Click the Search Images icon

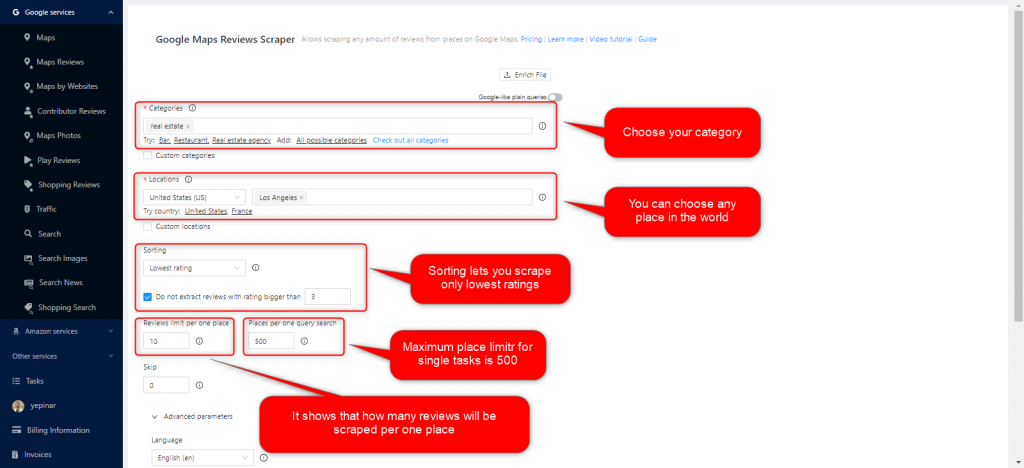[28, 258]
